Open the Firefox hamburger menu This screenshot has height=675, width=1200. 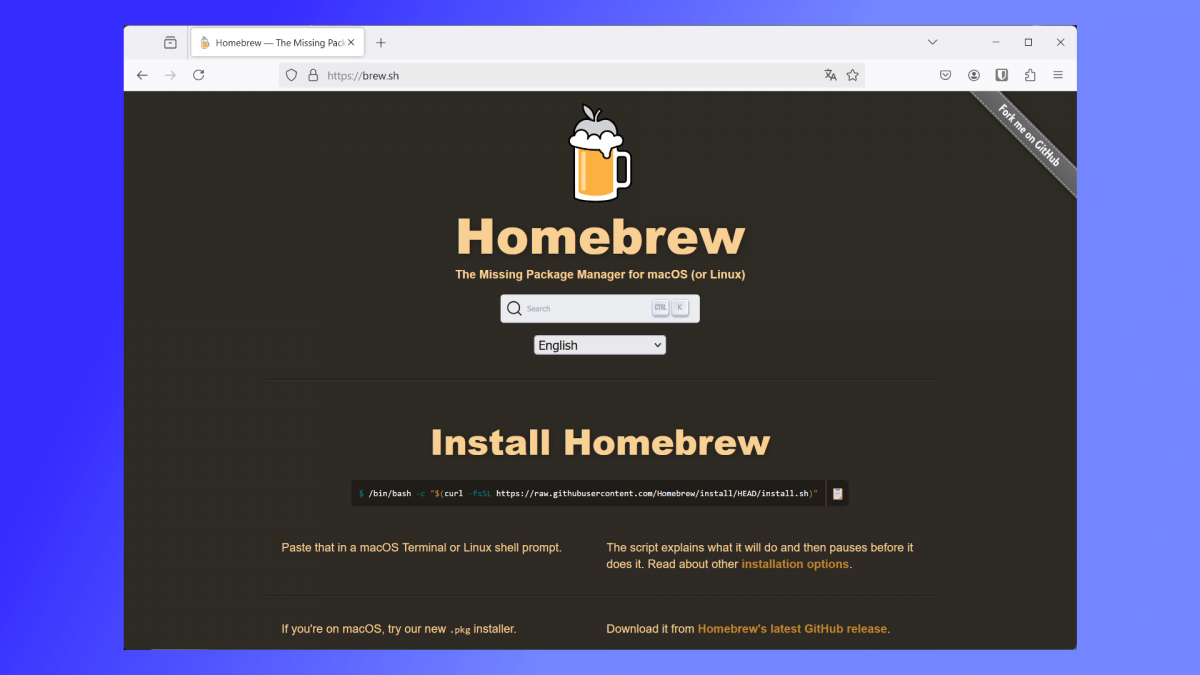point(1058,75)
